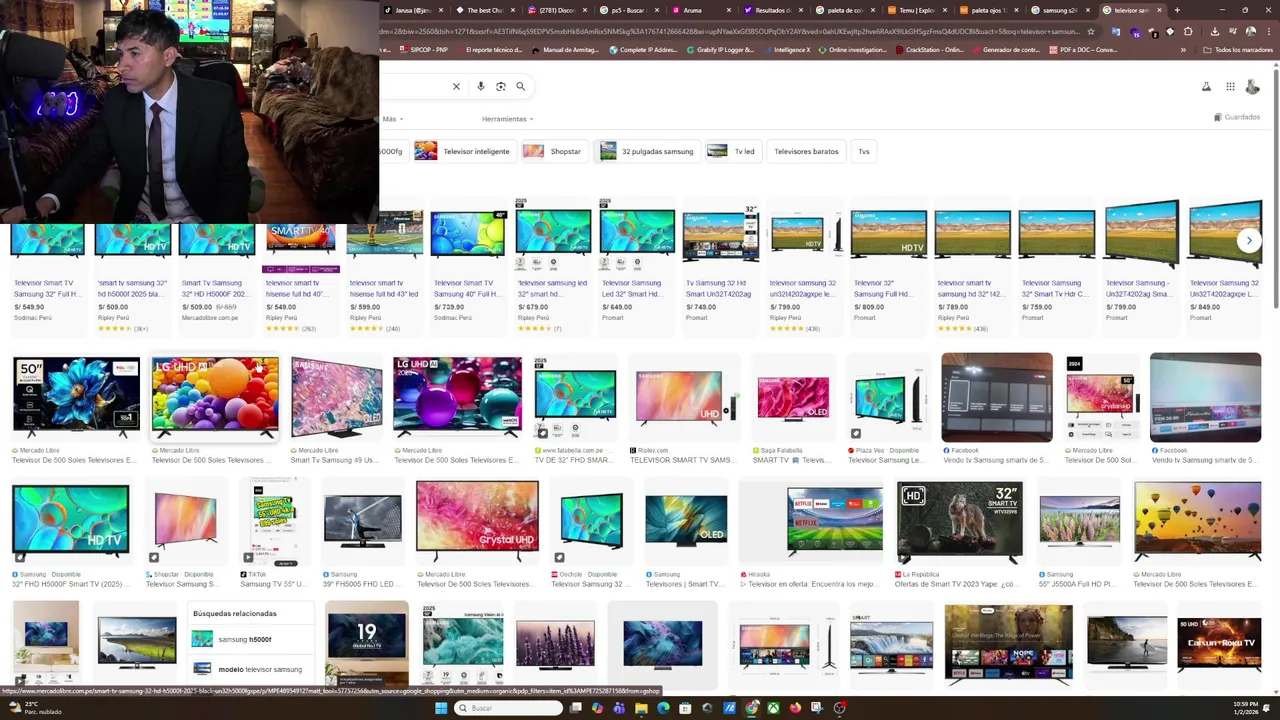Start voice search with microphone icon
The height and width of the screenshot is (720, 1280).
[x=481, y=86]
